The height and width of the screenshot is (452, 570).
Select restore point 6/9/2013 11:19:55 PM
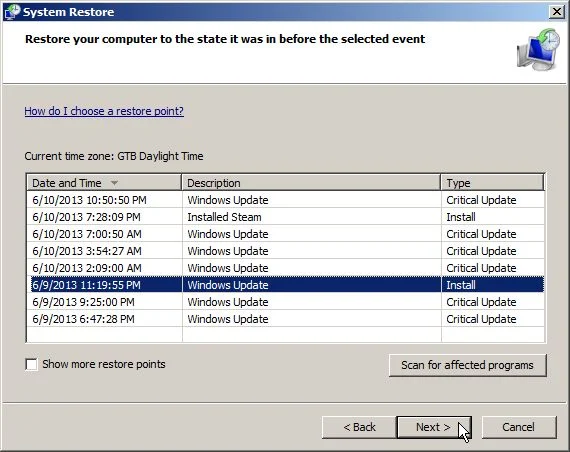(x=285, y=285)
